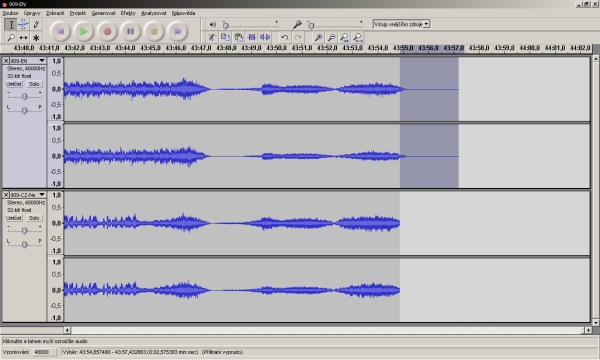Click the 909-EN upper channel vertical scale
This screenshot has width=600, height=360.
tap(56, 89)
